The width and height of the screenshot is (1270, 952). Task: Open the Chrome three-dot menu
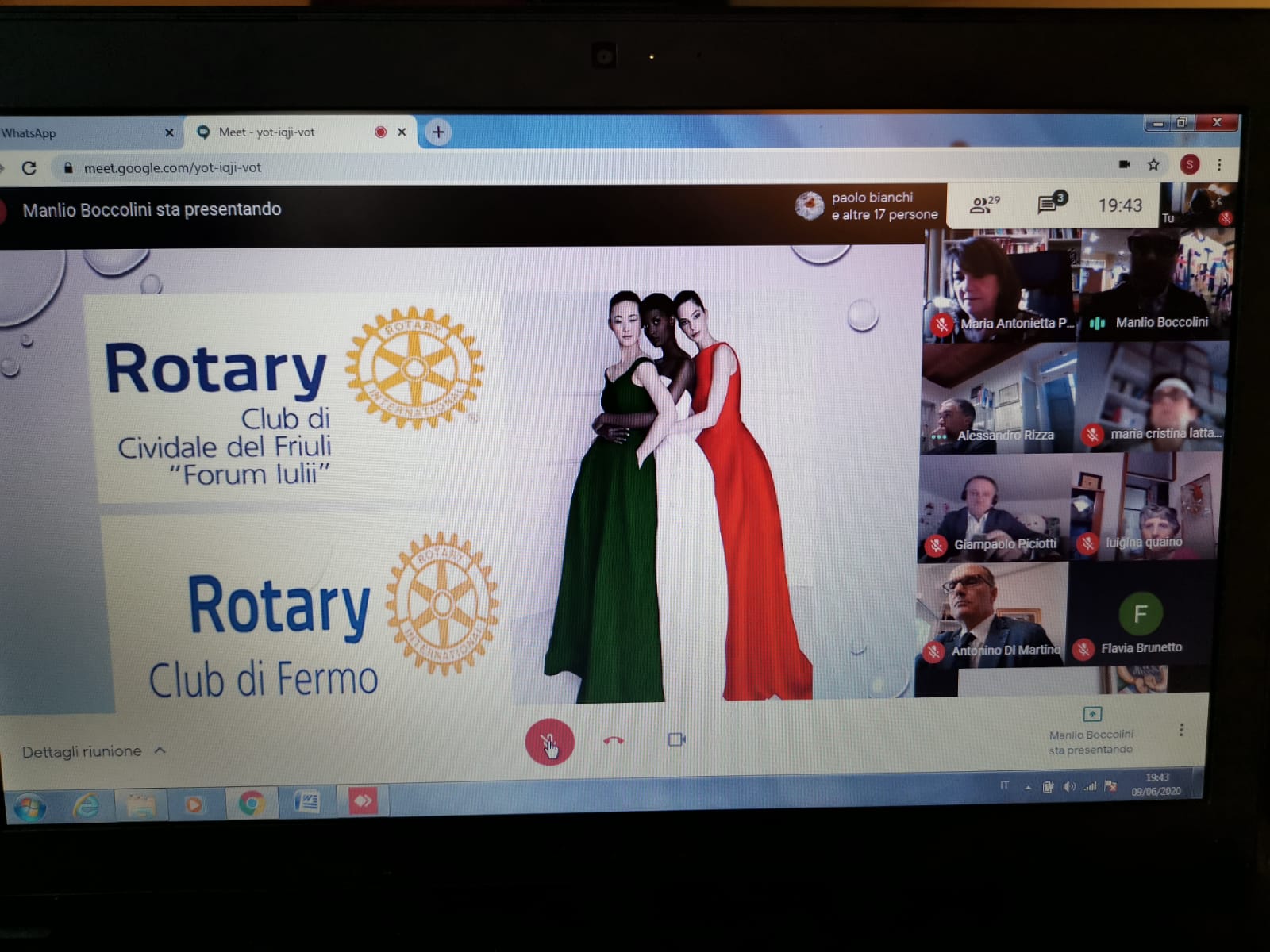coord(1219,164)
